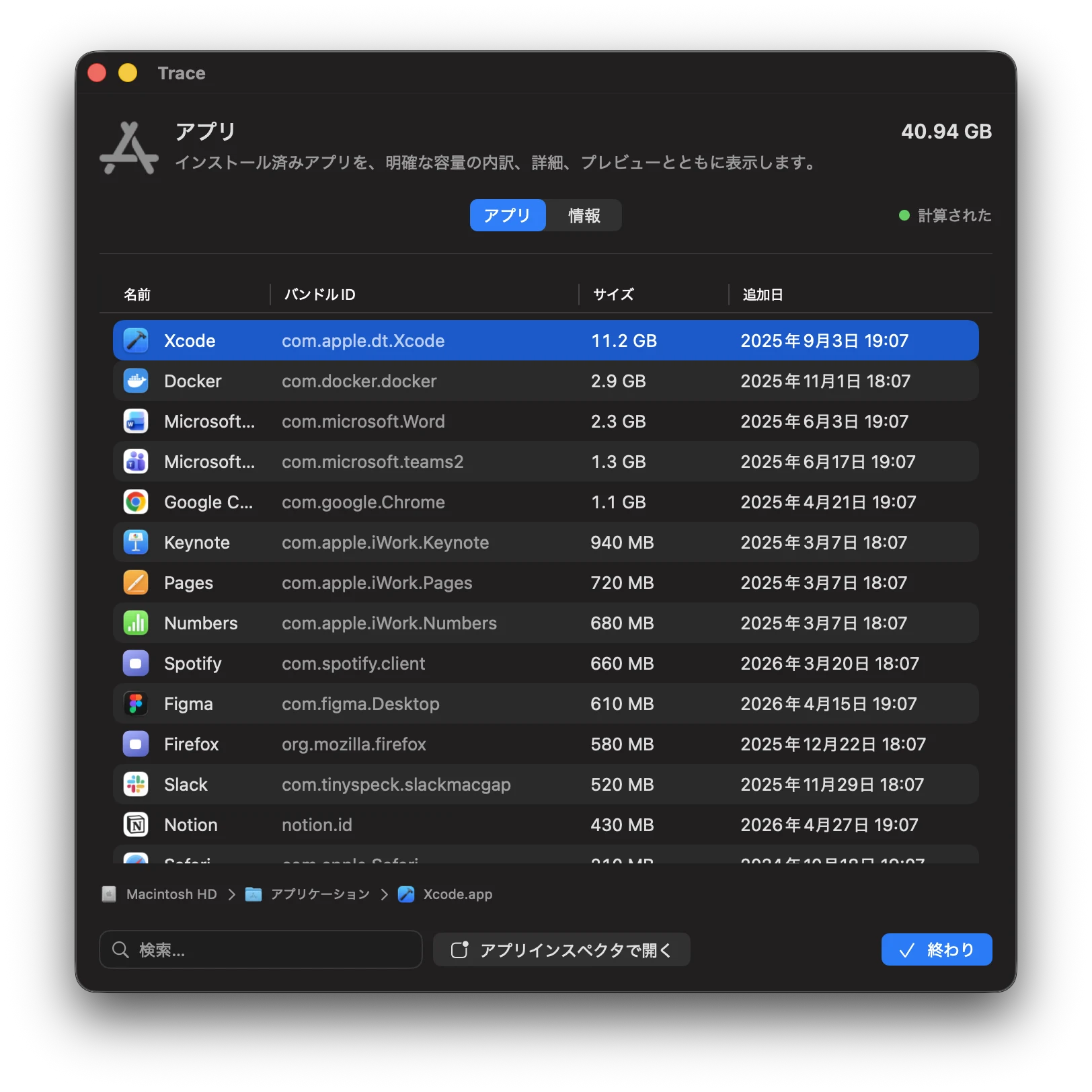Select the Docker row name
The image size is (1092, 1092).
coord(192,381)
